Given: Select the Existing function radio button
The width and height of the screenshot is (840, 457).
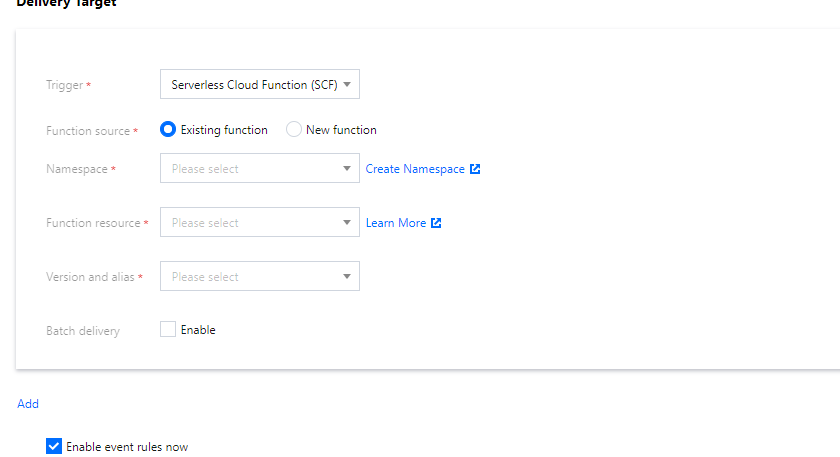Looking at the screenshot, I should click(x=168, y=130).
